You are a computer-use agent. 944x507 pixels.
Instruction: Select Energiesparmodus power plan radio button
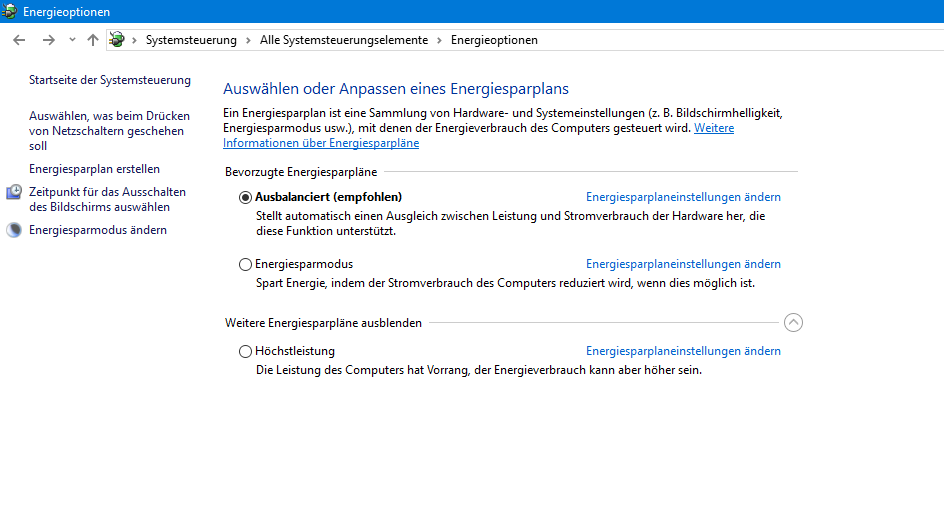coord(245,264)
